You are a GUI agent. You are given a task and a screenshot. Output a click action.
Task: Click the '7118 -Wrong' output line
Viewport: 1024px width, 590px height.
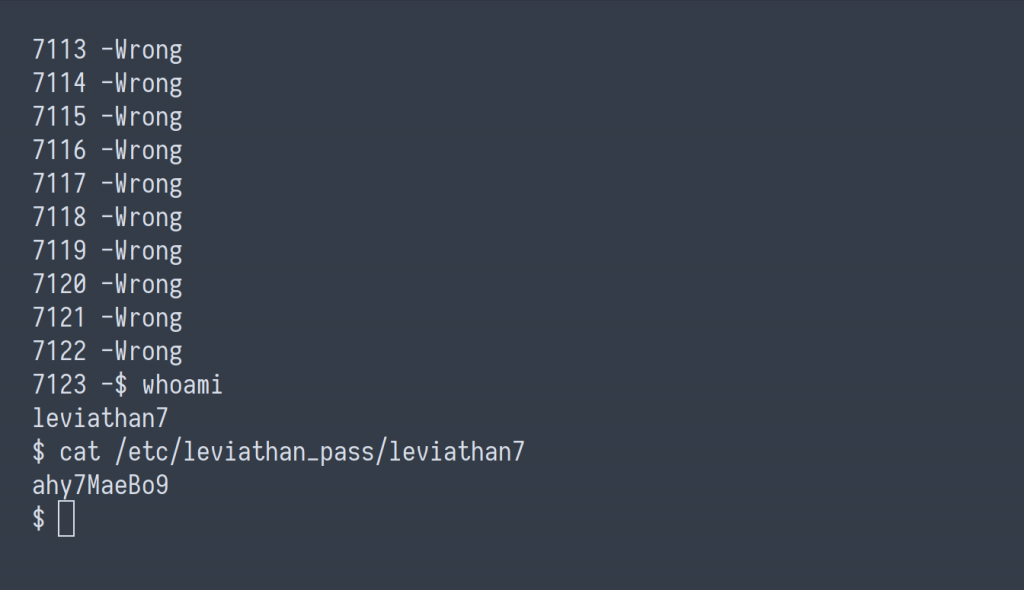click(108, 218)
